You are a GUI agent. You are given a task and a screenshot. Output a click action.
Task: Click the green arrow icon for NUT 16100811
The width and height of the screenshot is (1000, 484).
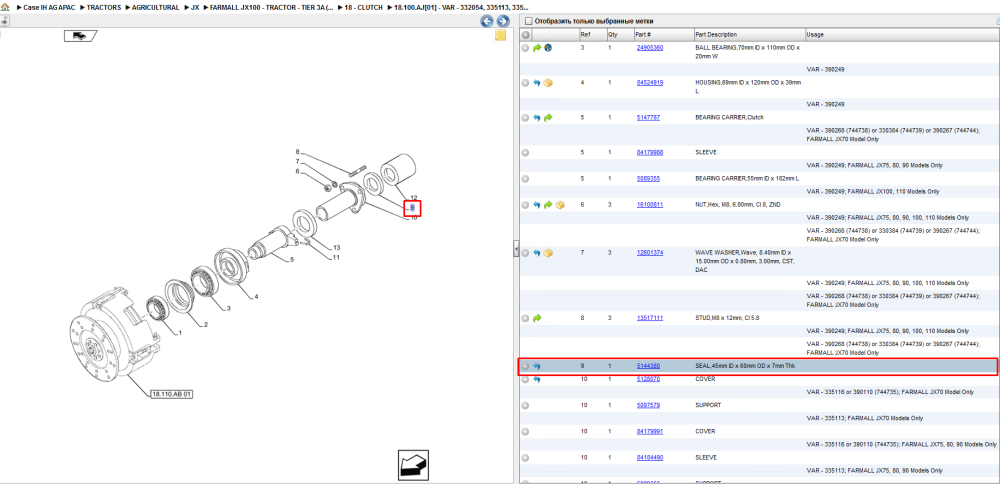click(x=548, y=205)
